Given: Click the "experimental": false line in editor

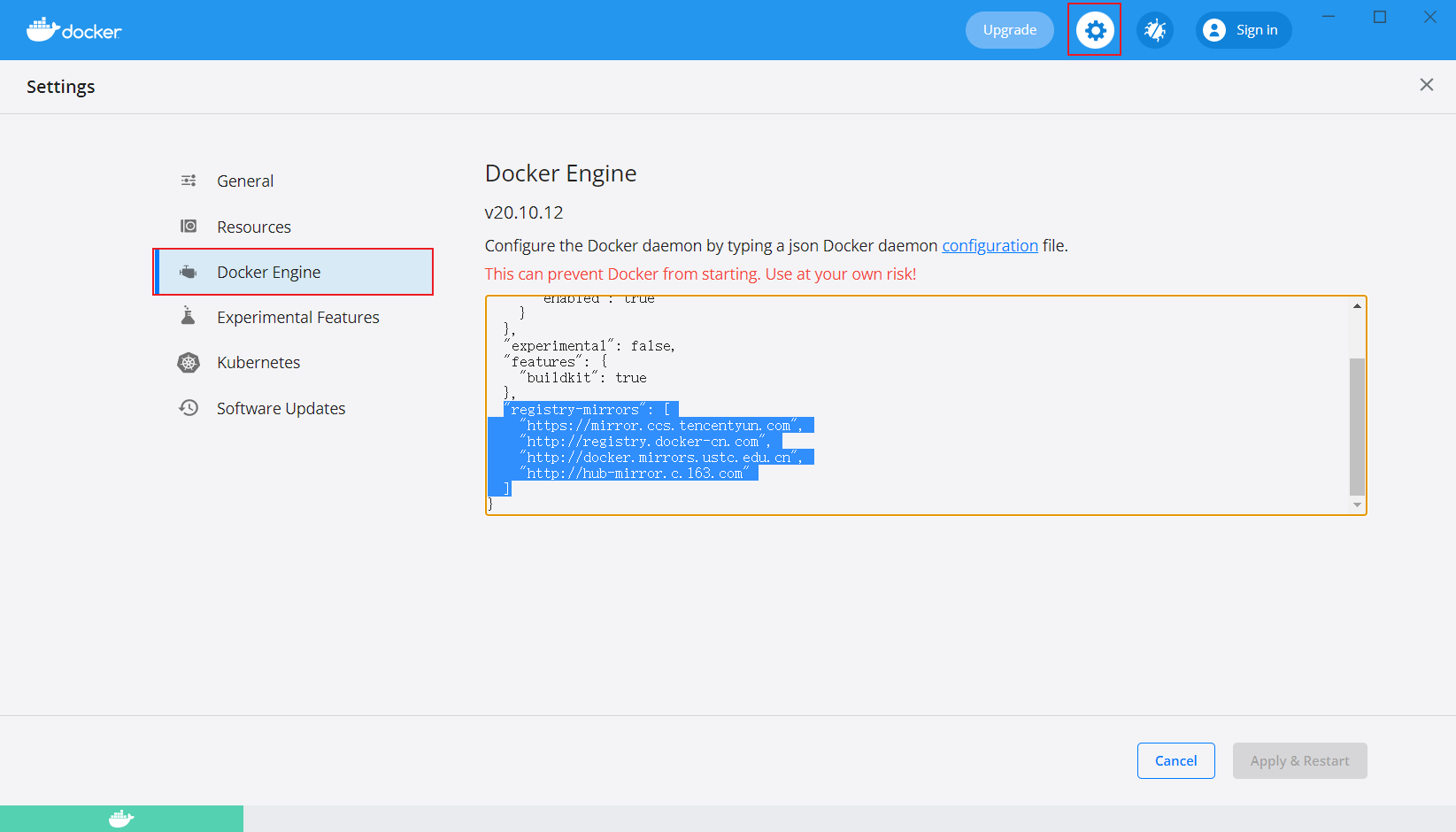Looking at the screenshot, I should 589,346.
